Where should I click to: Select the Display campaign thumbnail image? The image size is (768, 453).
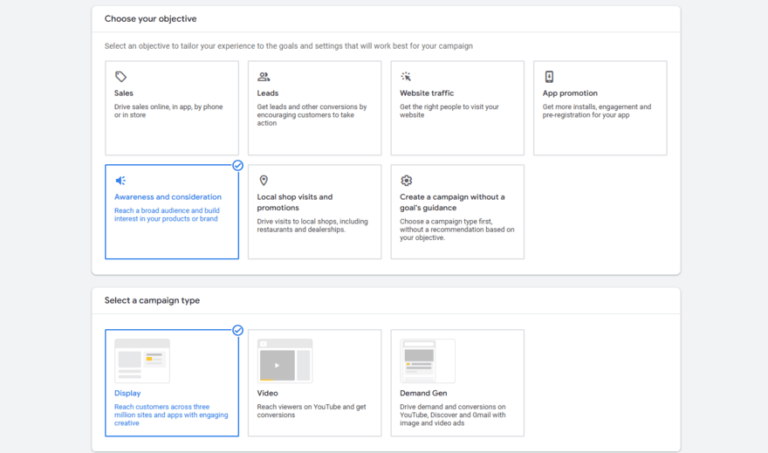tap(142, 361)
